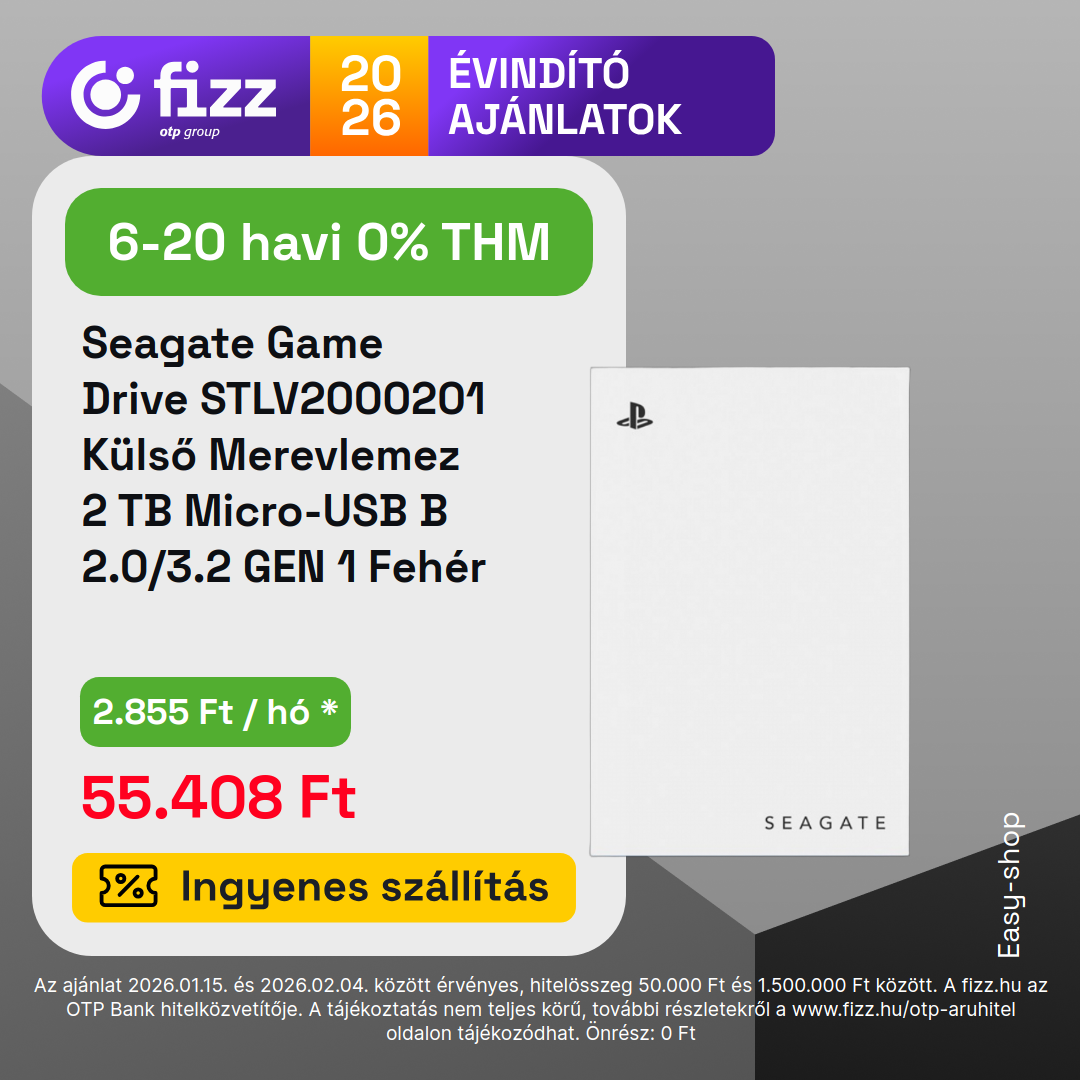
Task: Click the vertical Easy-shop text
Action: coord(1009,885)
